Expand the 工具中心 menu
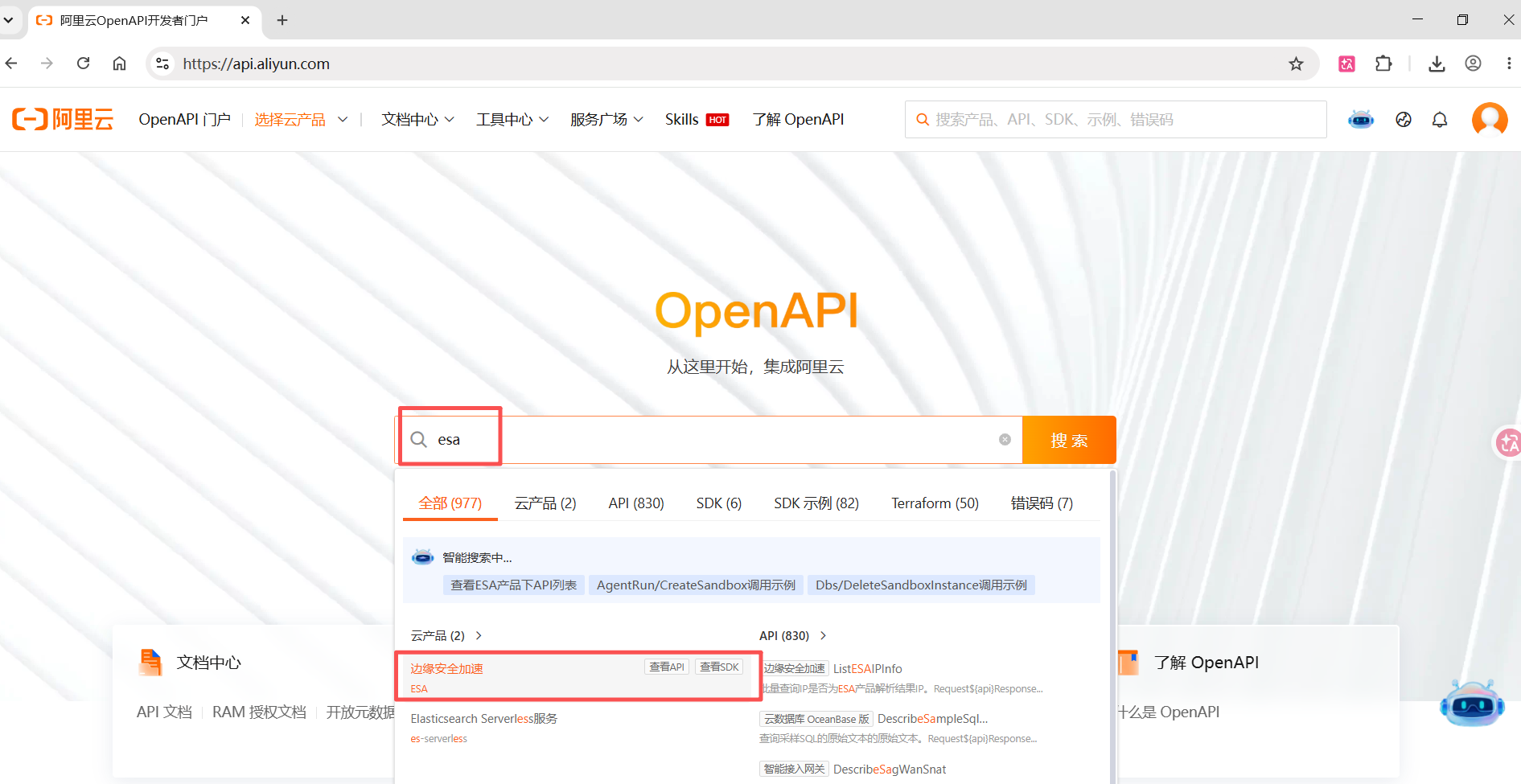 tap(512, 120)
